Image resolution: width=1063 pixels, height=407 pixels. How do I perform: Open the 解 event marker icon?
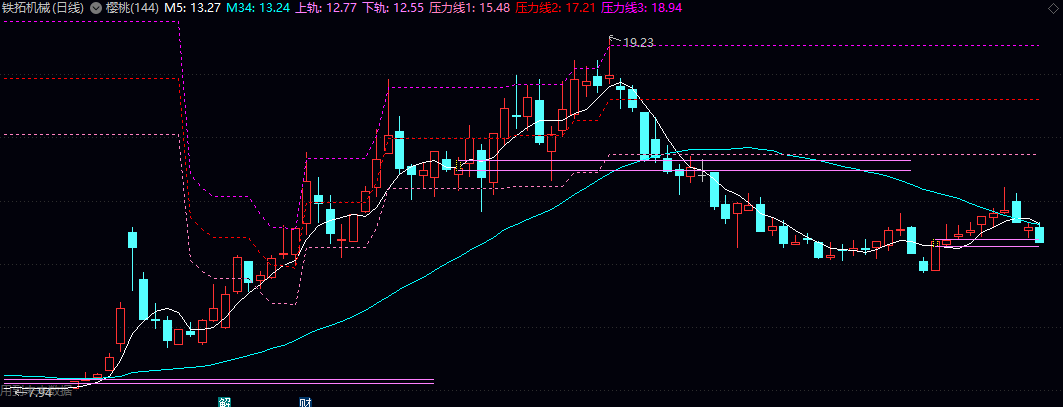point(224,402)
